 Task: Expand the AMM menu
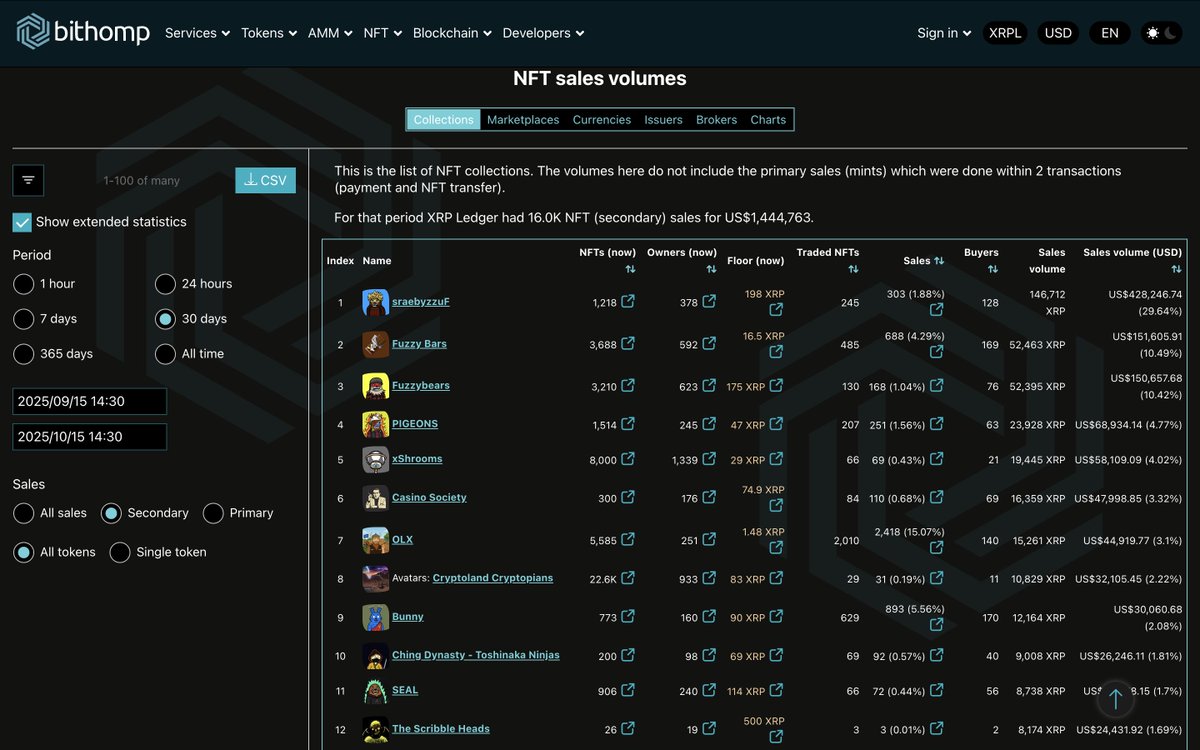pyautogui.click(x=330, y=33)
